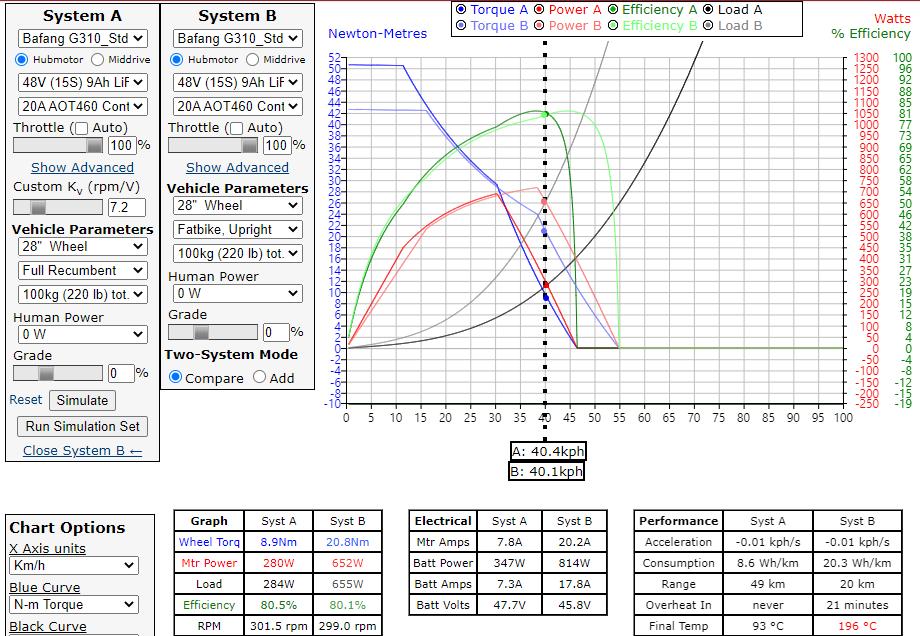Select Middrive radio for System A
Image resolution: width=920 pixels, height=636 pixels.
(98, 60)
